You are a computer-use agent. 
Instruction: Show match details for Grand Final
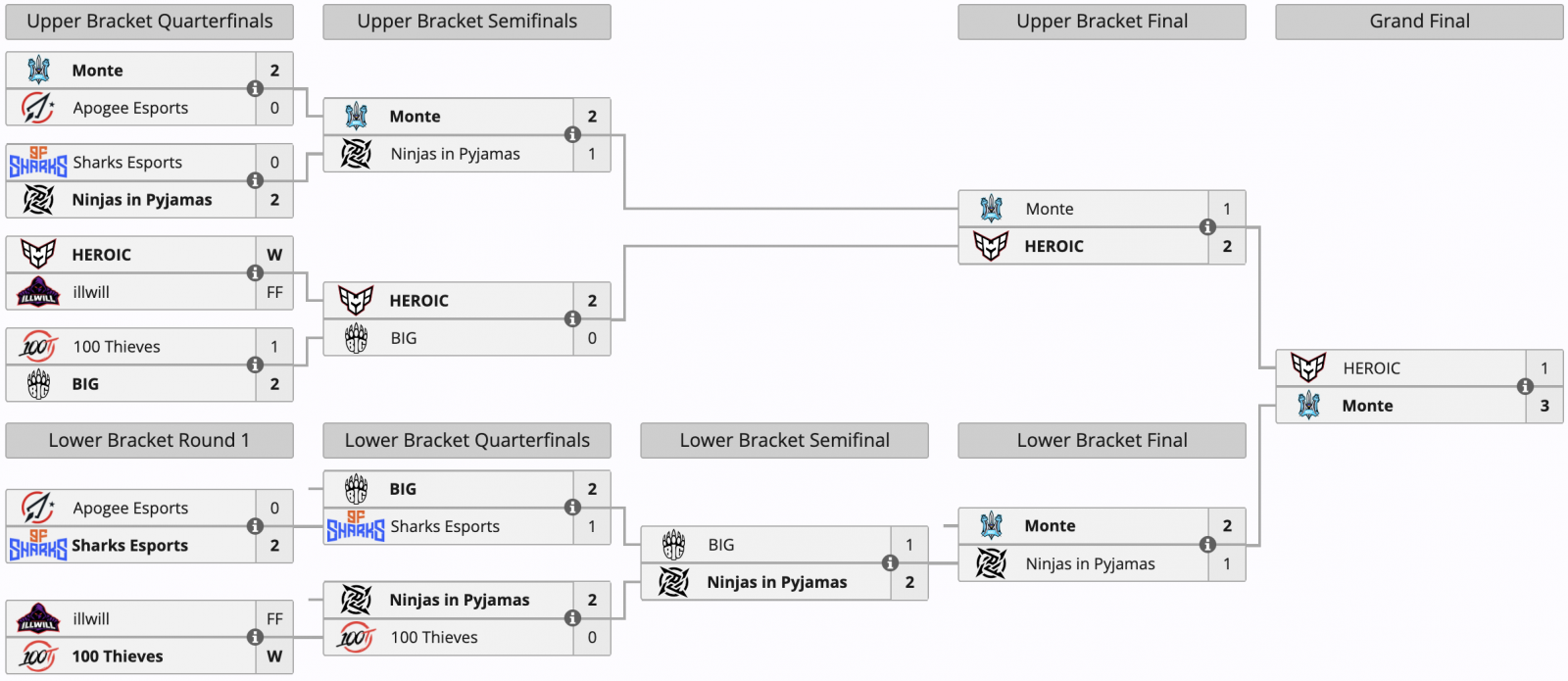point(1525,387)
